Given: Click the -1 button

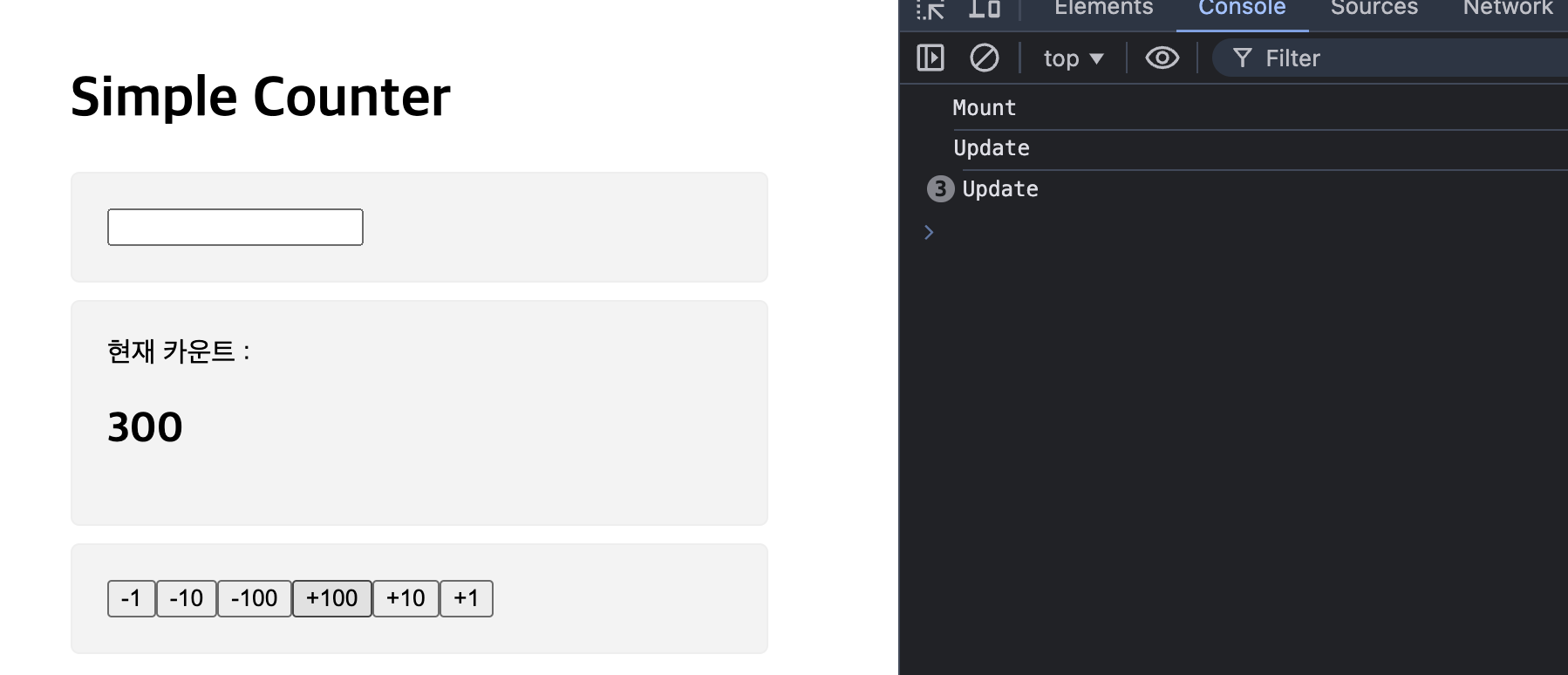Looking at the screenshot, I should pos(132,598).
